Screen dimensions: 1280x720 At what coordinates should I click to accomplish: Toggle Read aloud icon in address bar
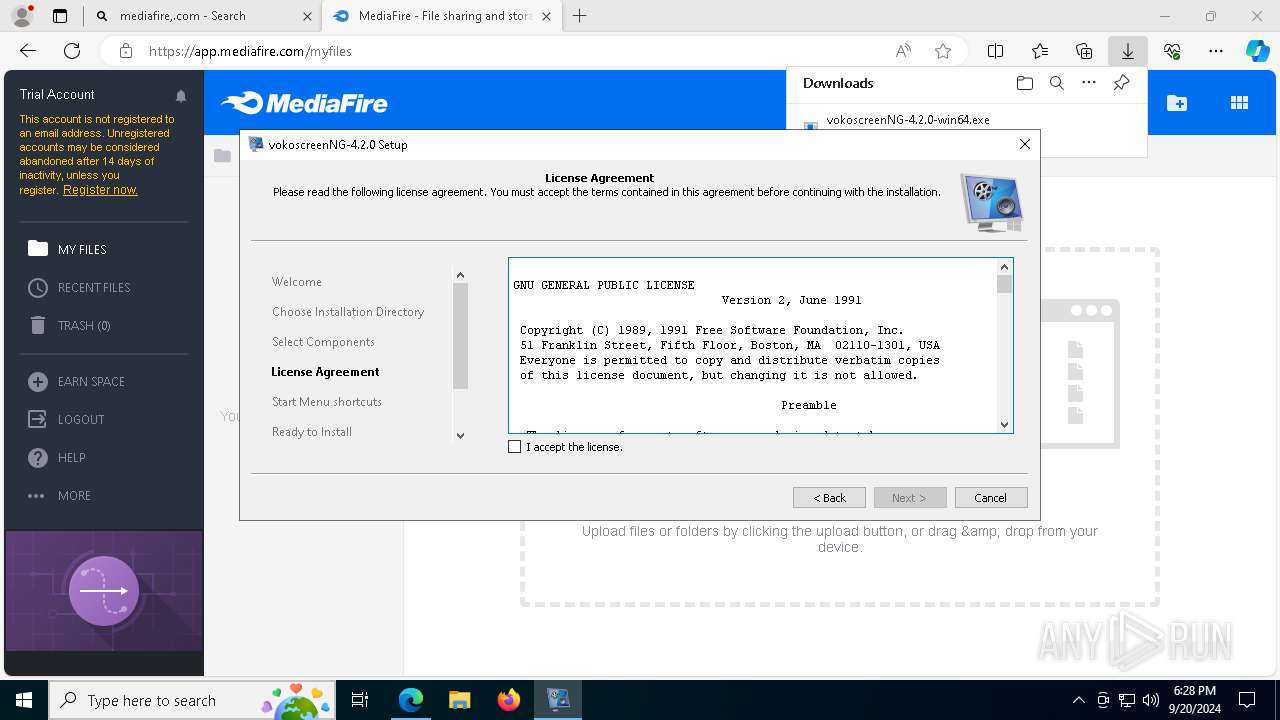point(903,51)
